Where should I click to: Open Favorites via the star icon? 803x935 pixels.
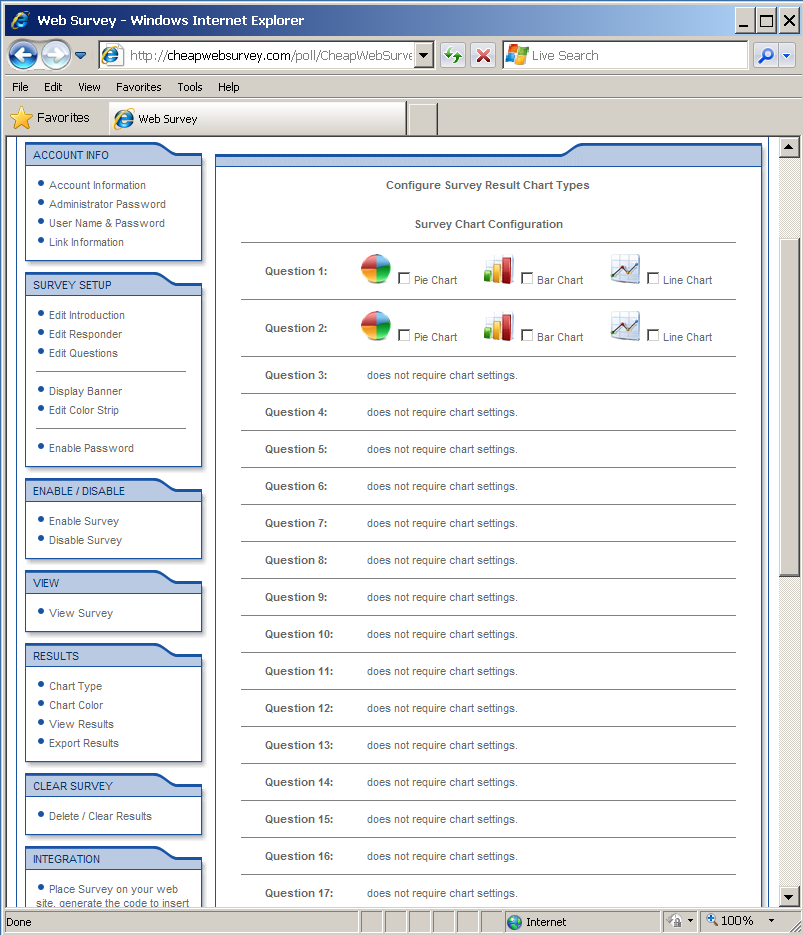21,118
